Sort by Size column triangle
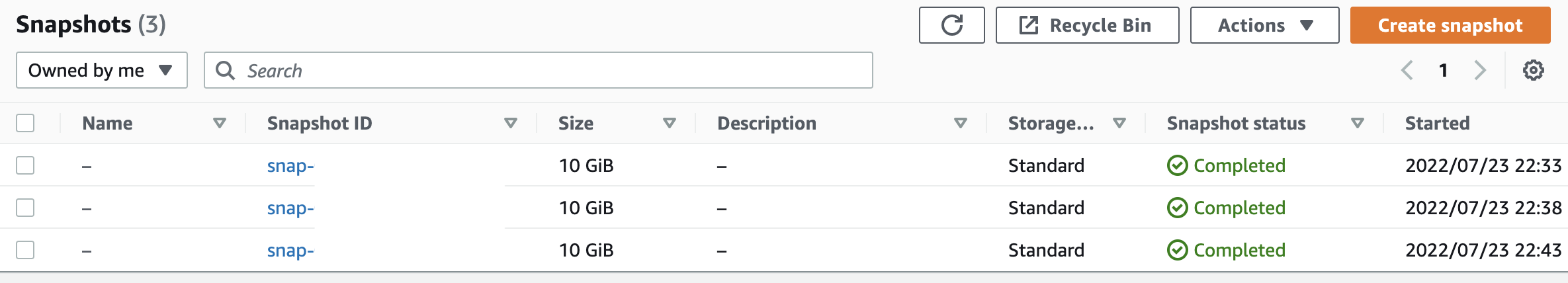The height and width of the screenshot is (283, 1568). [x=670, y=123]
